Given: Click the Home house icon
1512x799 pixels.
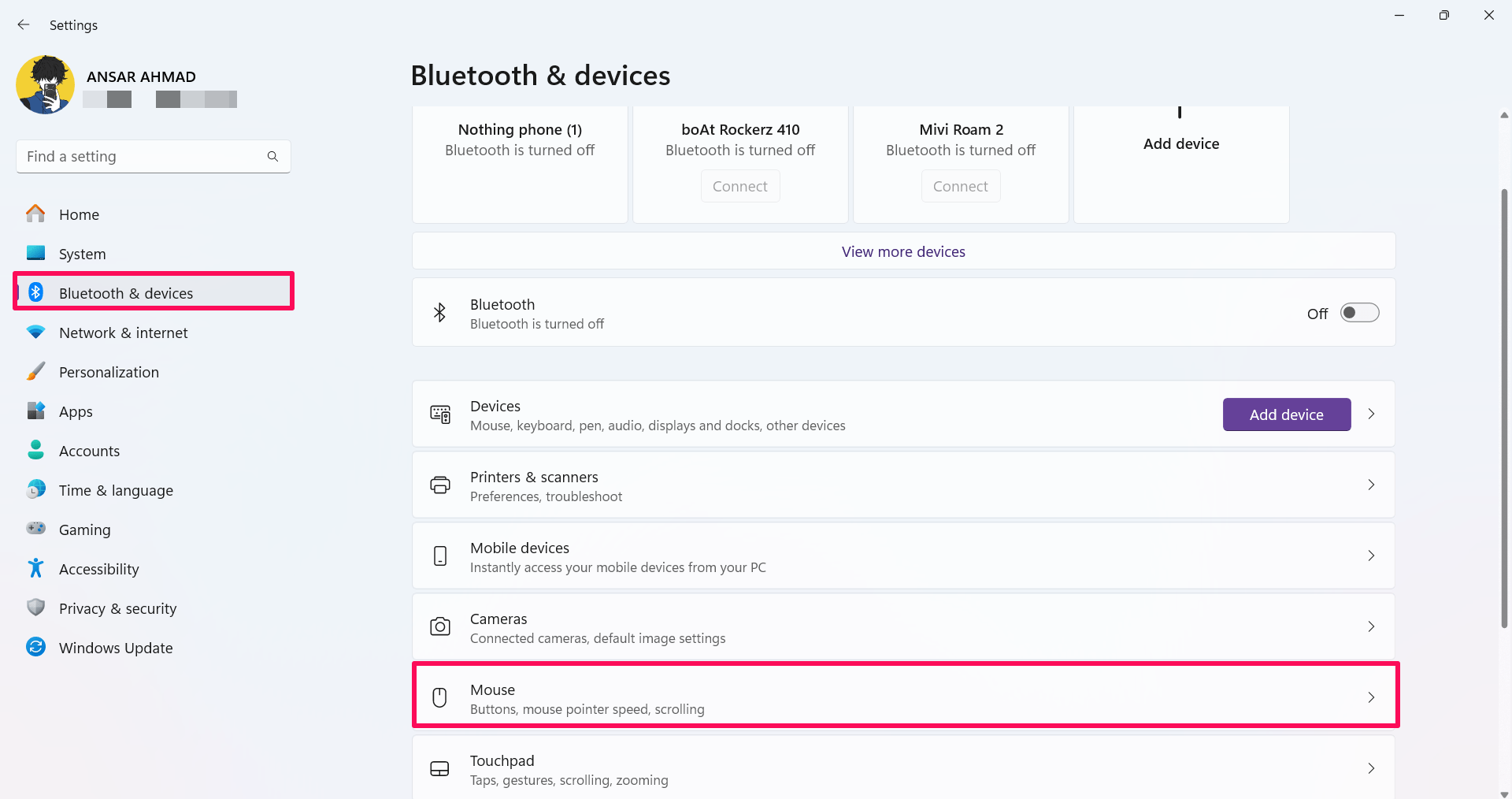Looking at the screenshot, I should (x=35, y=214).
